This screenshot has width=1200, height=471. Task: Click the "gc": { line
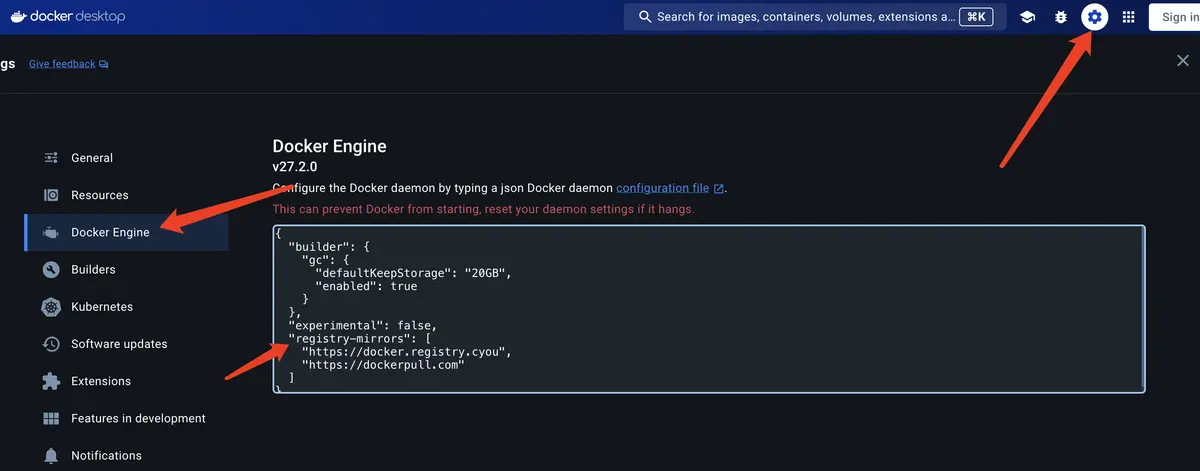(x=326, y=259)
